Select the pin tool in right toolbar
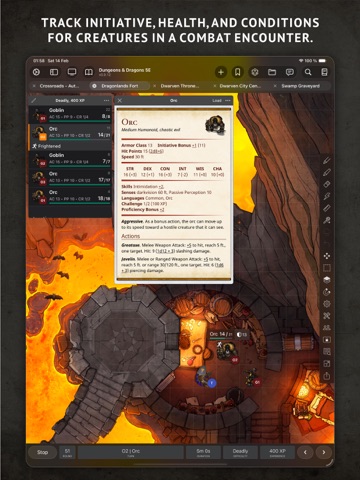The width and height of the screenshot is (360, 480). click(x=327, y=220)
